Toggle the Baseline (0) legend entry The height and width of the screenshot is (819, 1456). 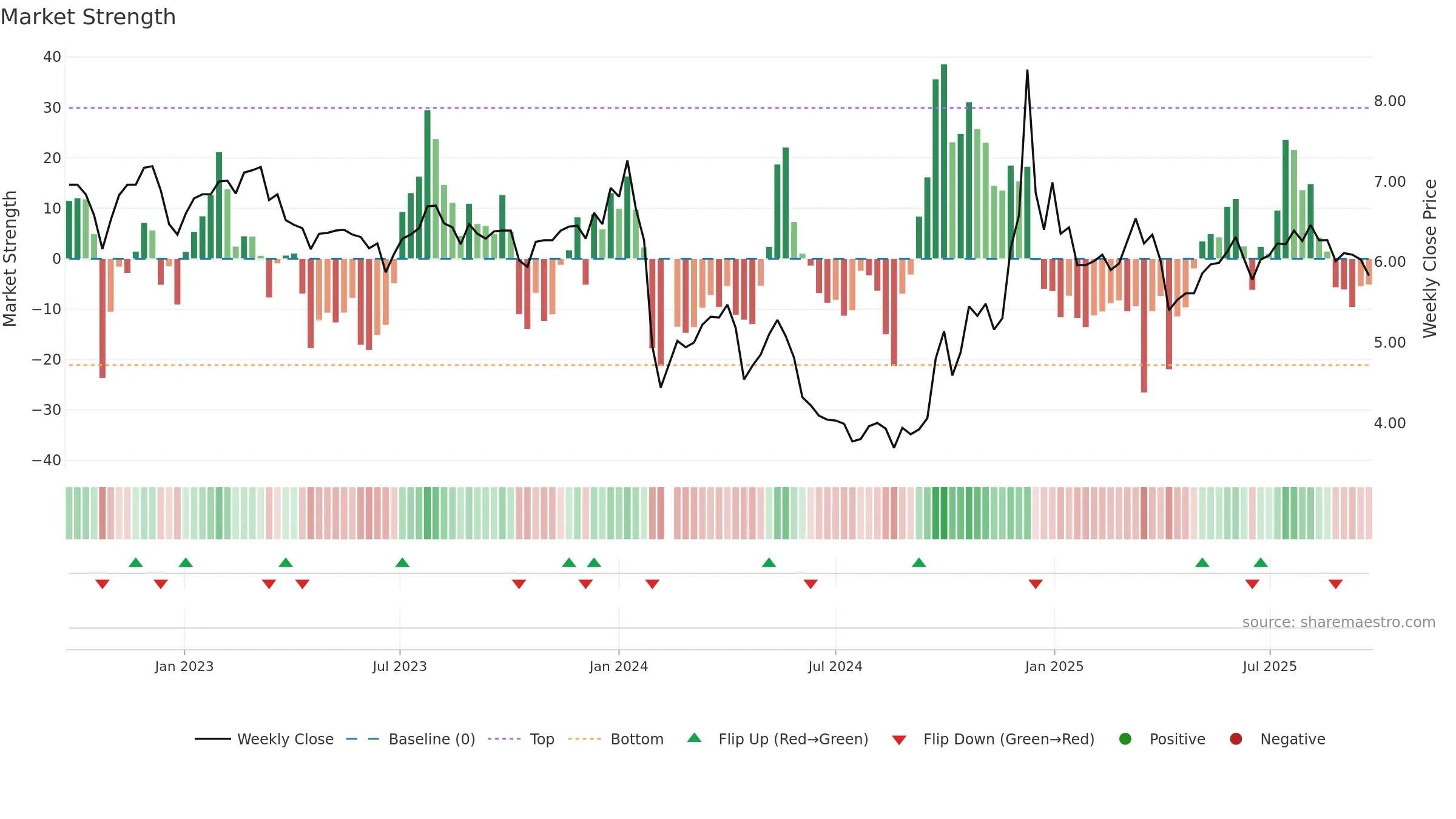pyautogui.click(x=411, y=739)
